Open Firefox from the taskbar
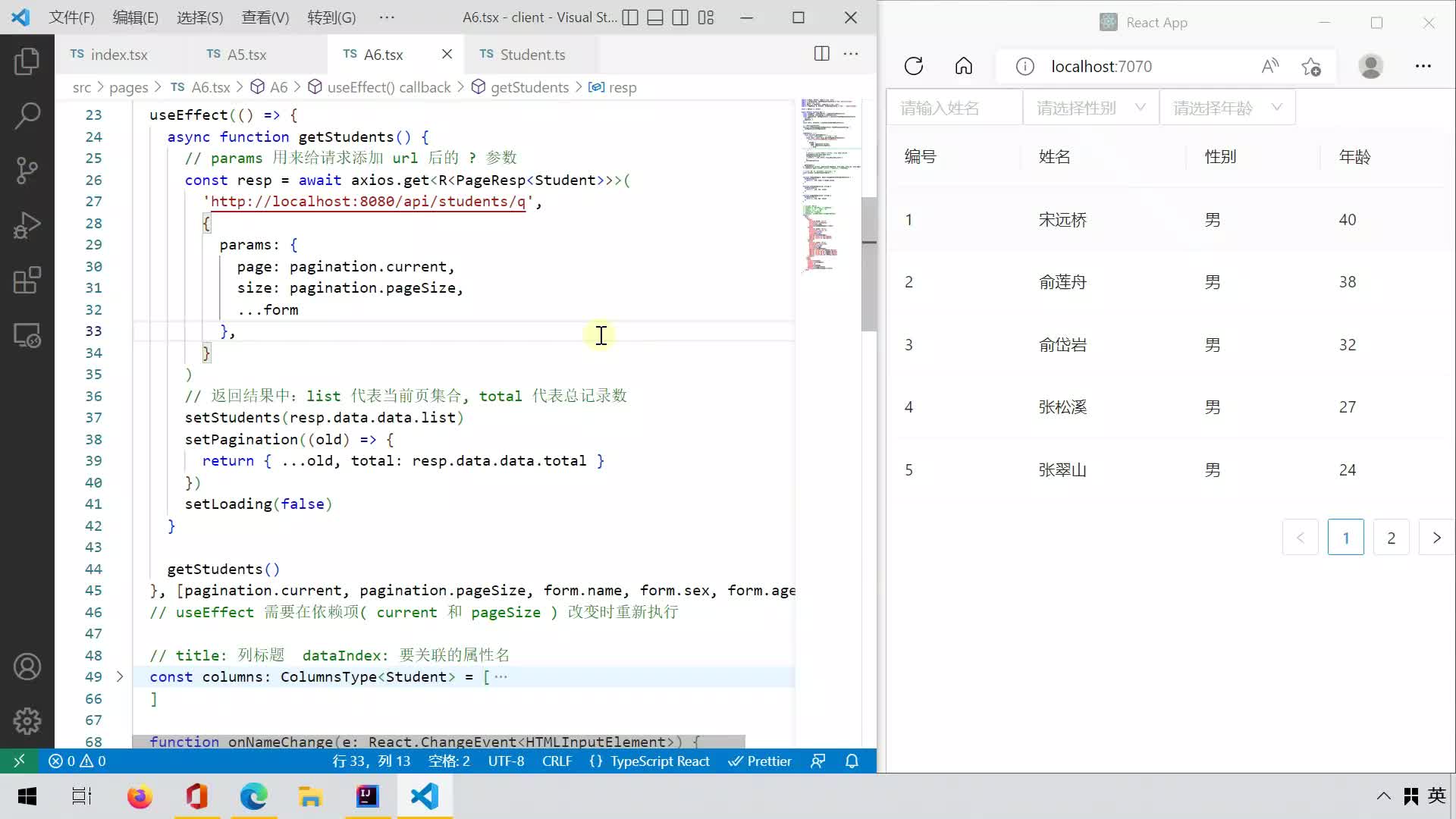Screen dimensions: 1456x819 click(140, 795)
